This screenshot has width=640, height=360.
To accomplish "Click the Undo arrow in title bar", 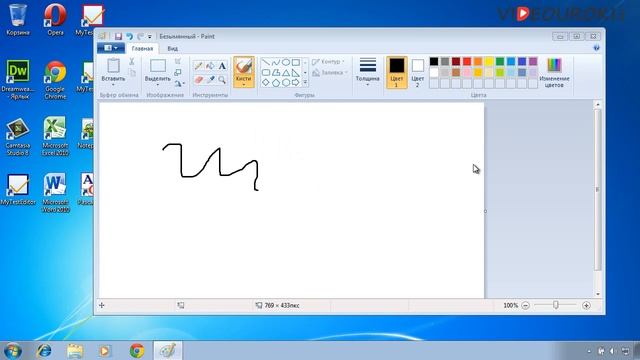I will click(x=129, y=36).
